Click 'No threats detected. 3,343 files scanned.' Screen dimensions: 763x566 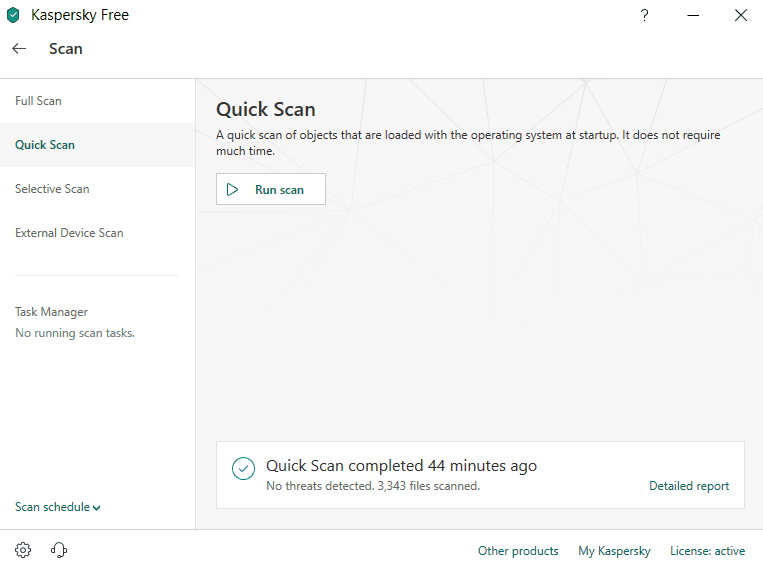tap(373, 486)
